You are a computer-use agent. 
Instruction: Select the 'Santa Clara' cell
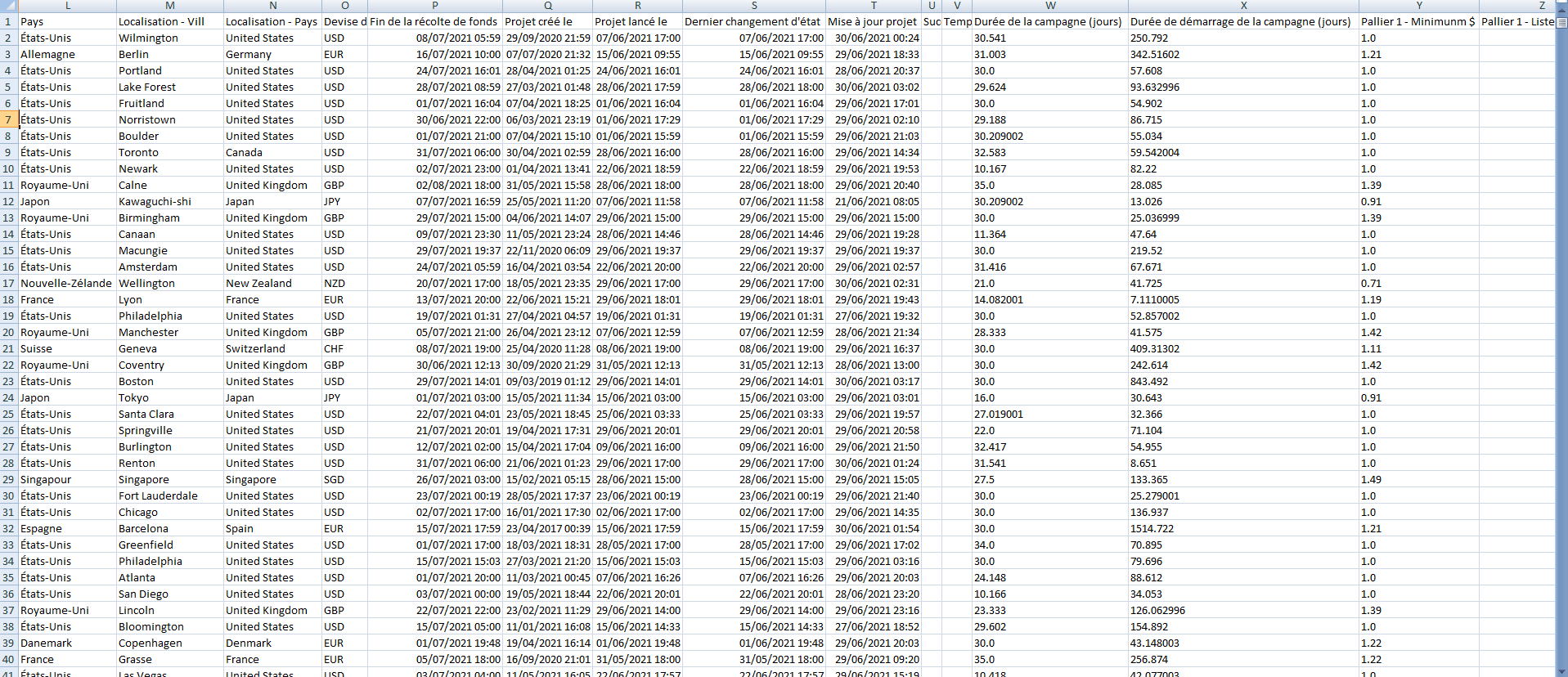click(x=170, y=414)
